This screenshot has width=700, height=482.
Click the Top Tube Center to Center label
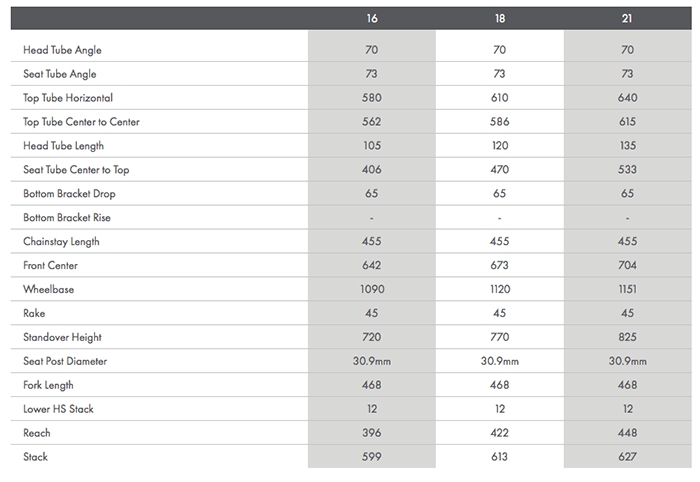coord(81,122)
